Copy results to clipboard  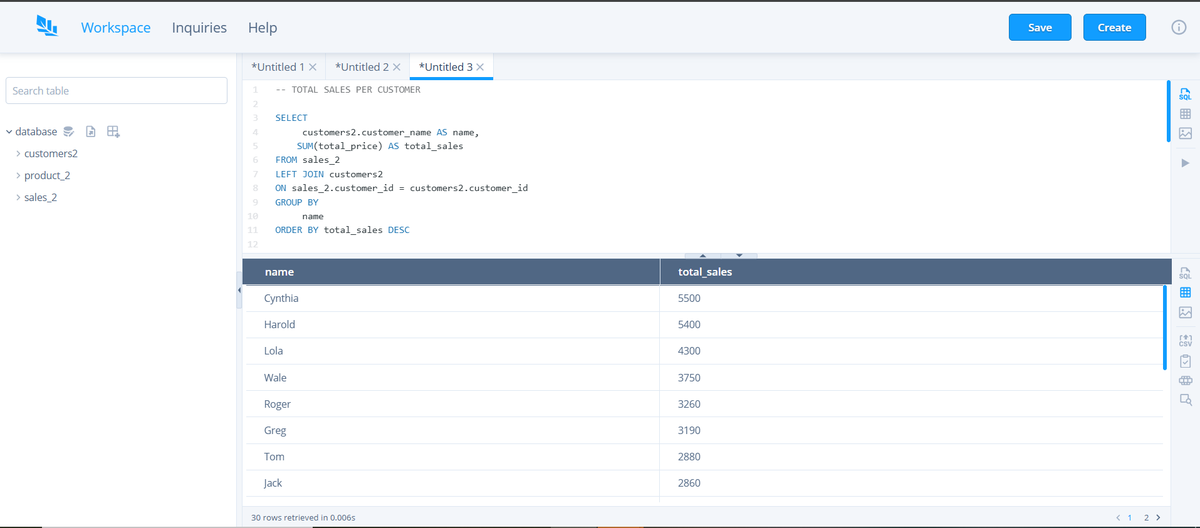(1185, 360)
